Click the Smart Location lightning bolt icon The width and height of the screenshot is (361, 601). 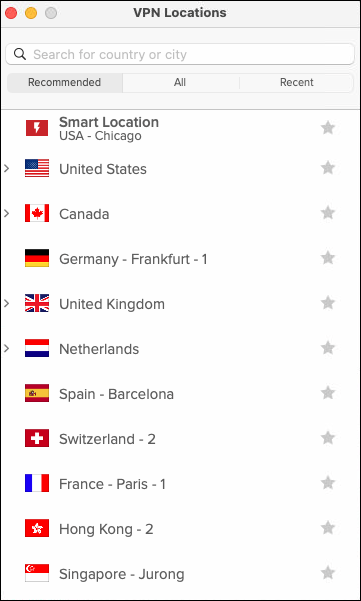(x=37, y=128)
